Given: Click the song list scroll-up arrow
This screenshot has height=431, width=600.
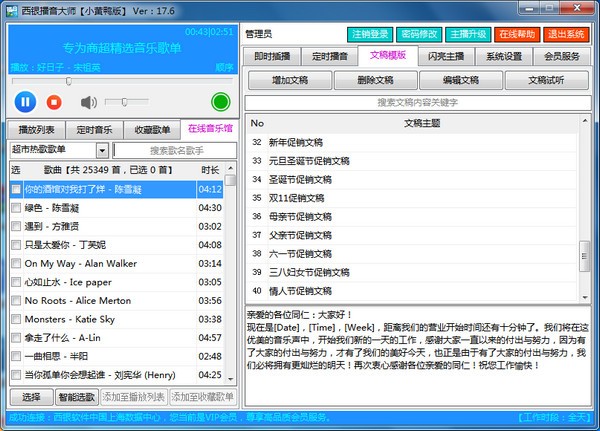Looking at the screenshot, I should [230, 168].
